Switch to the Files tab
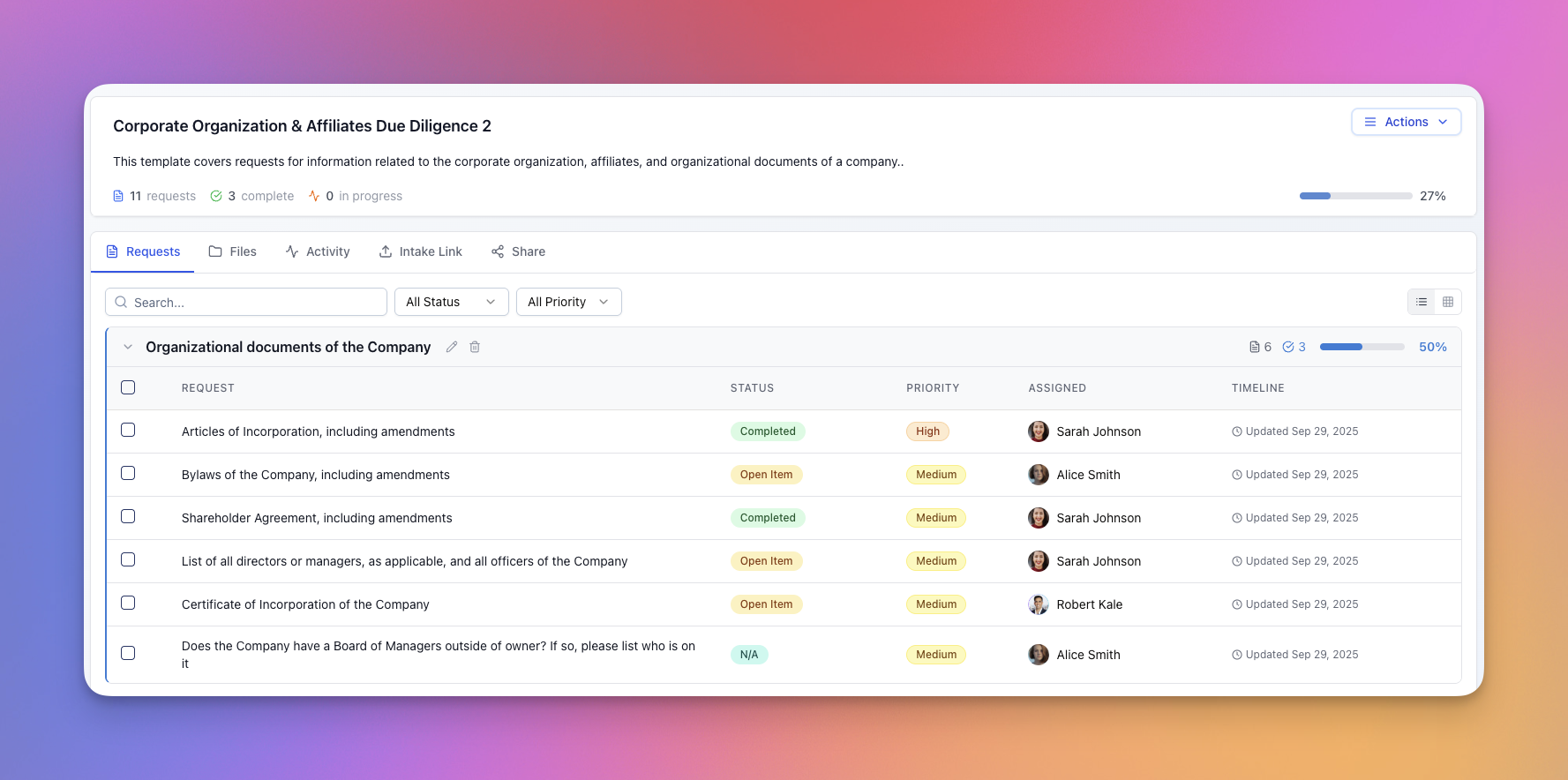The width and height of the screenshot is (1568, 780). (233, 251)
